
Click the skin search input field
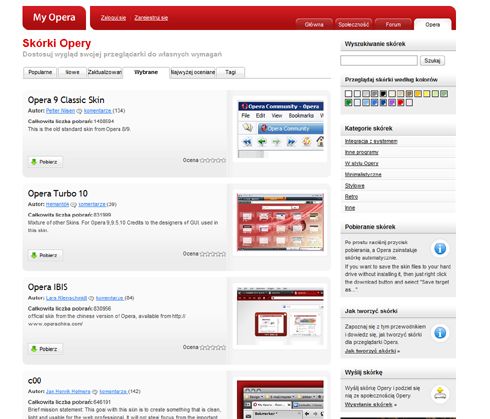click(x=379, y=61)
